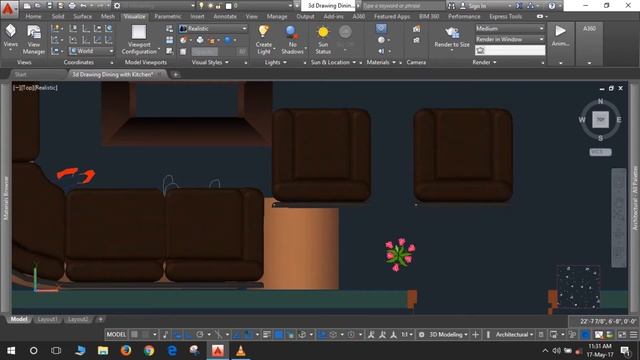640x360 pixels.
Task: Play the Animations panel button
Action: coord(560,31)
